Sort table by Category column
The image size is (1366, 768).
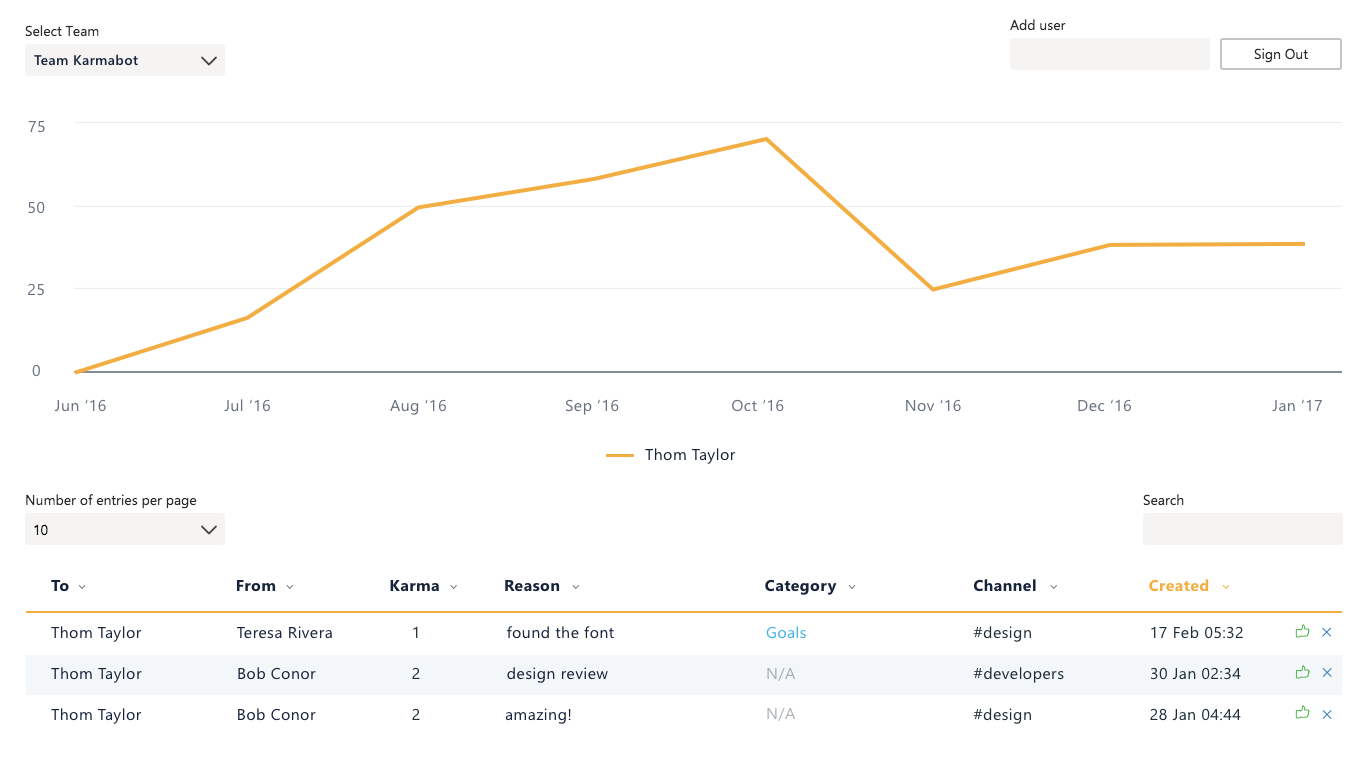[811, 586]
